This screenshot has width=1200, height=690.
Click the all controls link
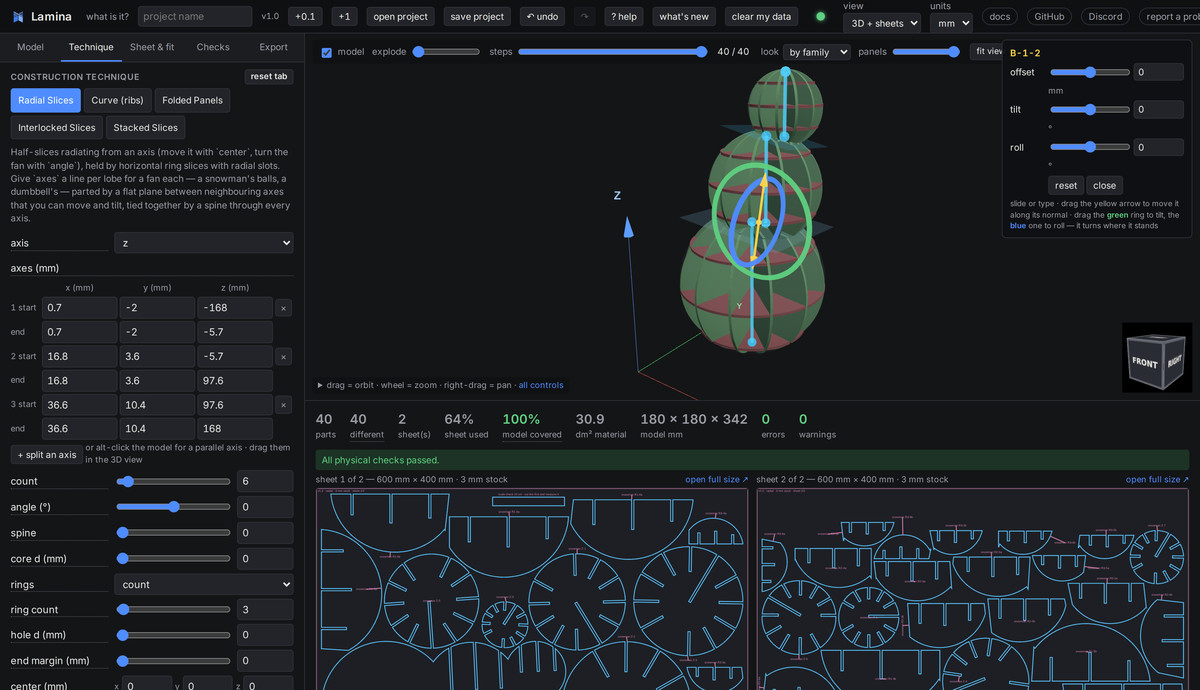tap(541, 385)
